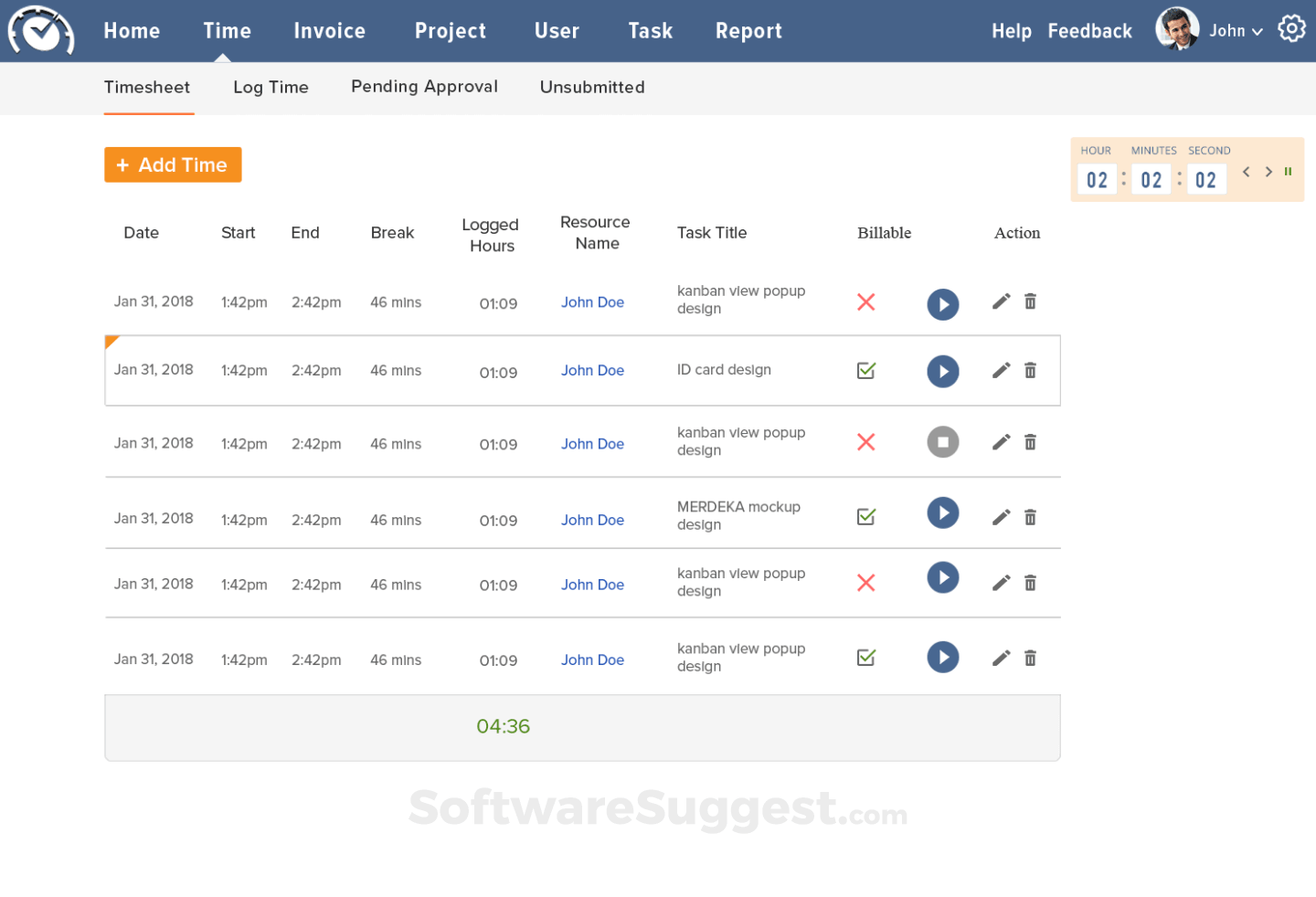Pause the timer in the top-right widget

click(1289, 171)
